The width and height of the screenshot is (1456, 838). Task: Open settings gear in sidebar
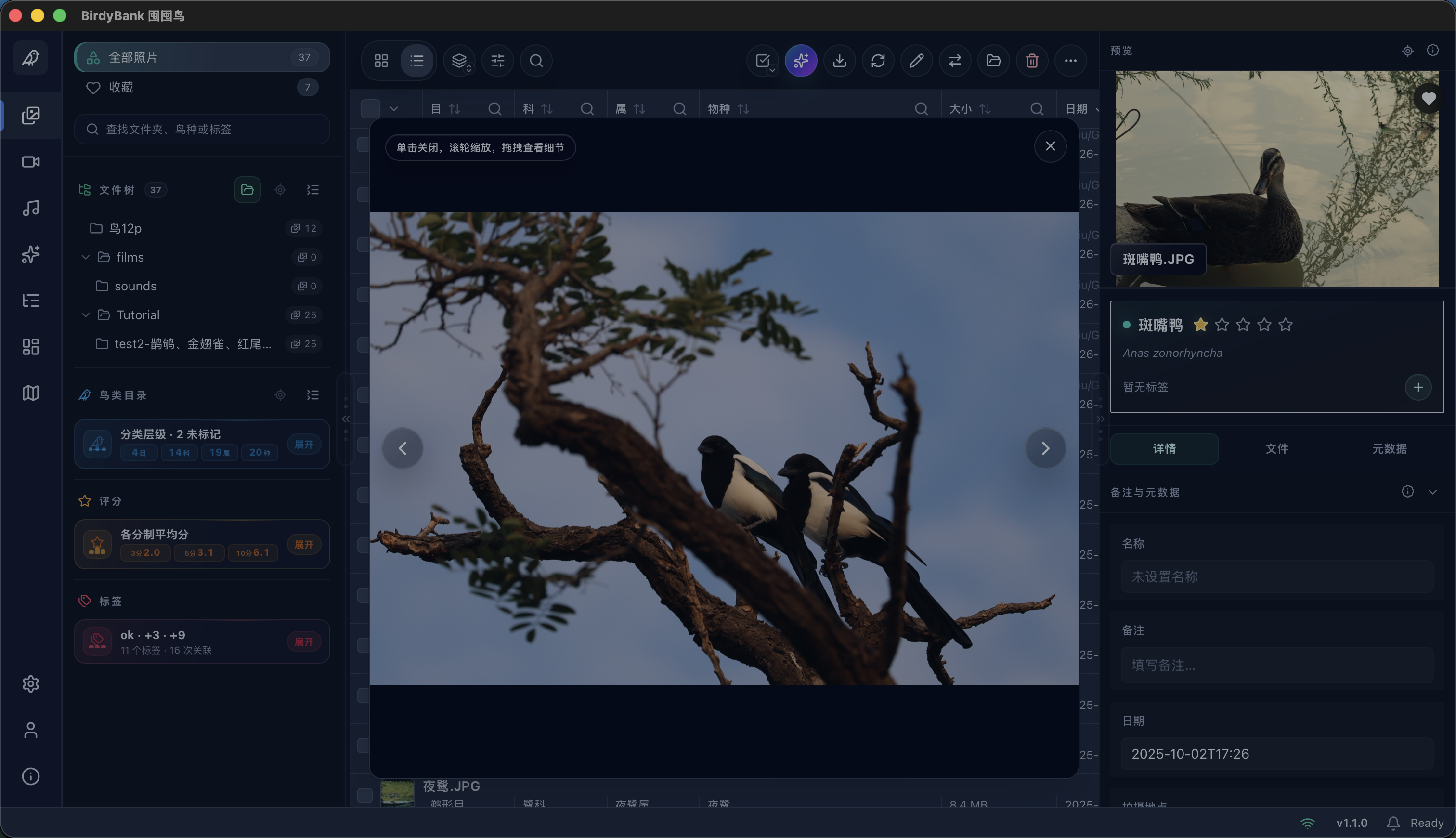[30, 684]
